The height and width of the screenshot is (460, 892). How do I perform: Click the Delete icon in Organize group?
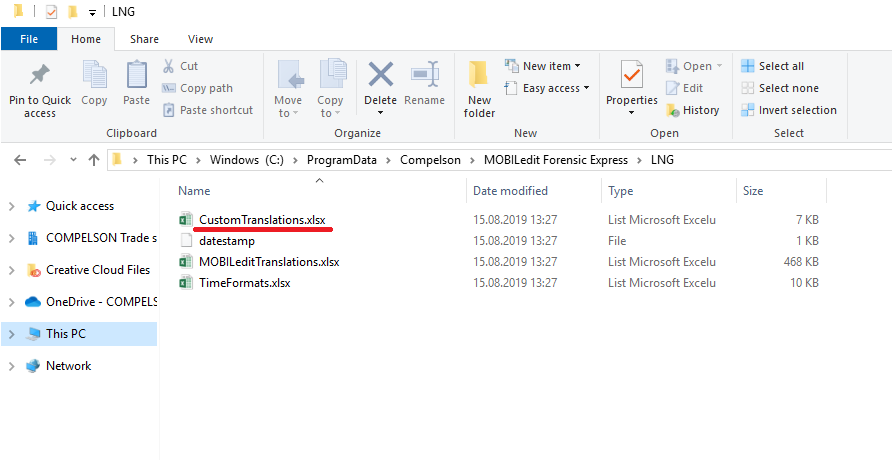[x=380, y=76]
